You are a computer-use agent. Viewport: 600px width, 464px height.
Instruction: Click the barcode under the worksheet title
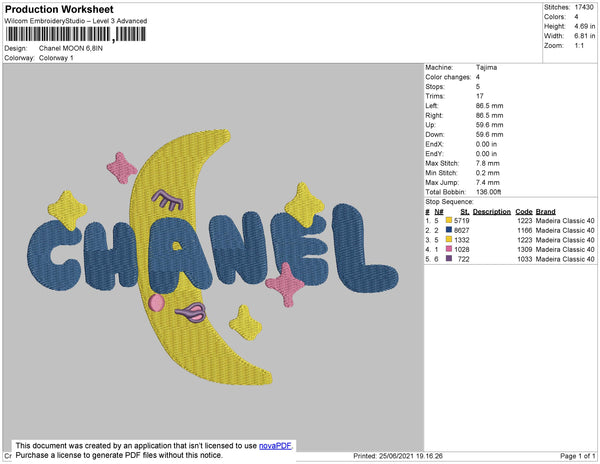coord(75,34)
